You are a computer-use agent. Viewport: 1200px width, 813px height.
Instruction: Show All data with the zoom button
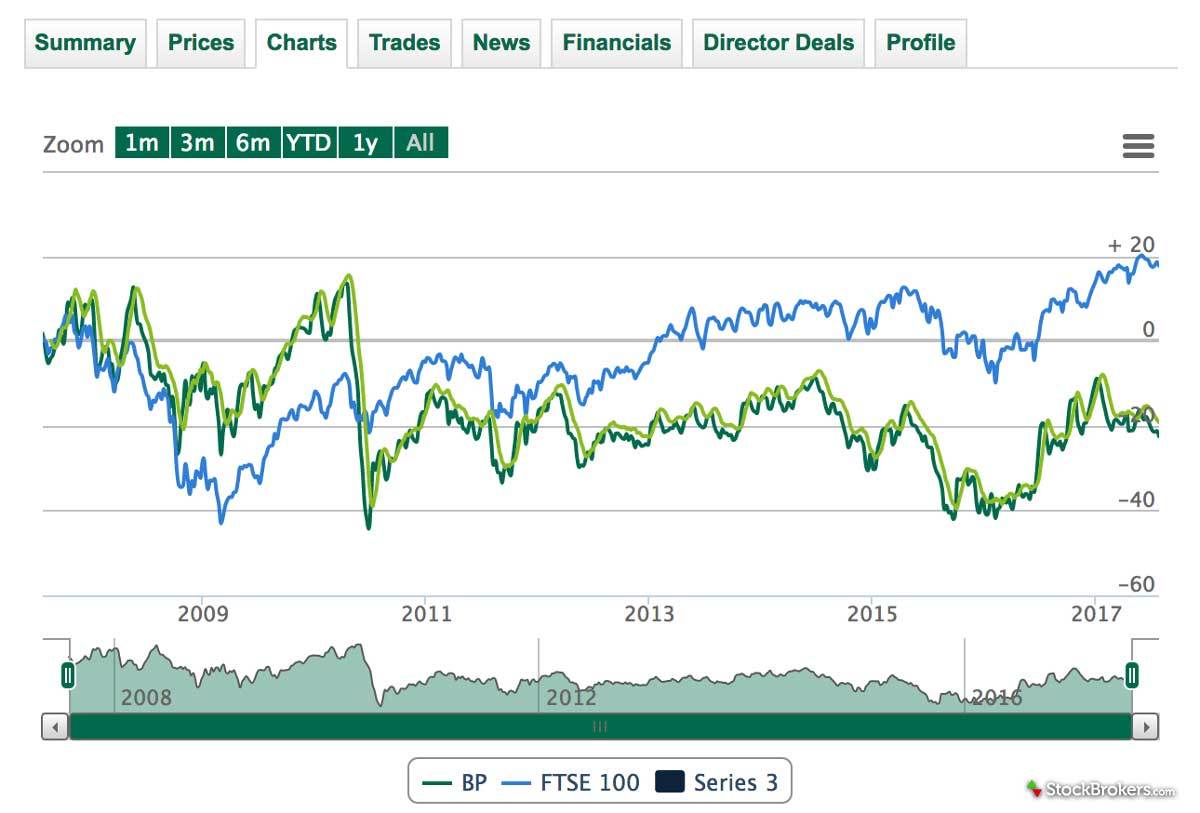pyautogui.click(x=421, y=143)
